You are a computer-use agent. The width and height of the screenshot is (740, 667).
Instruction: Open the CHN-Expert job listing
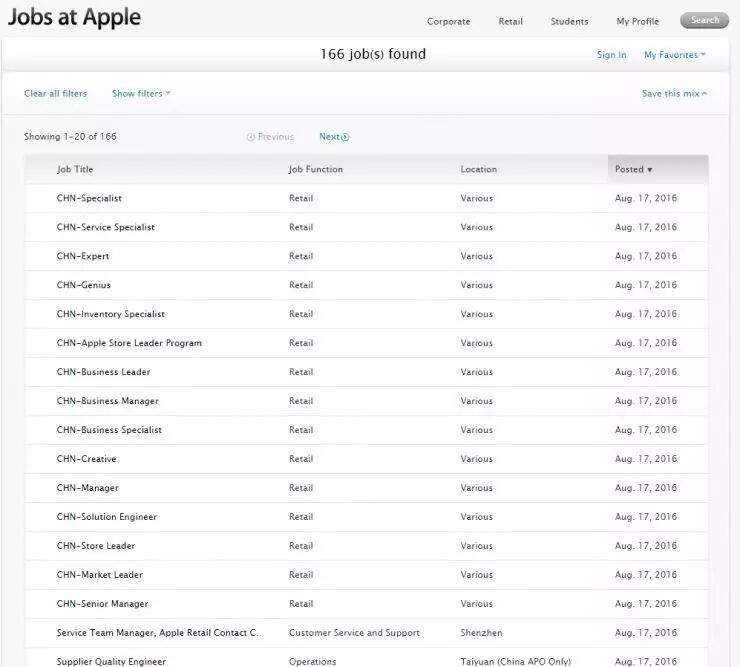[83, 256]
